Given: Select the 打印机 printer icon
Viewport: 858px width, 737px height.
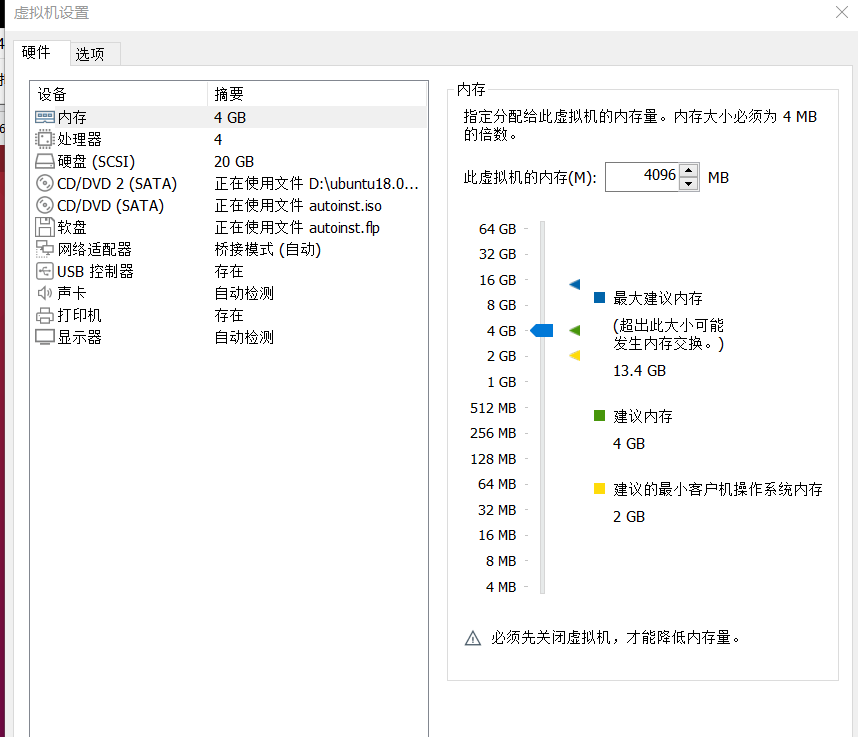Looking at the screenshot, I should 44,315.
